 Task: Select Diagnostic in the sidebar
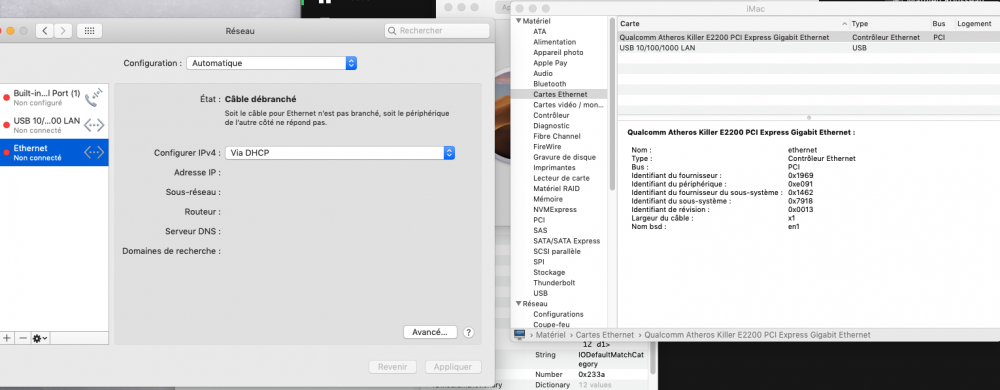551,126
